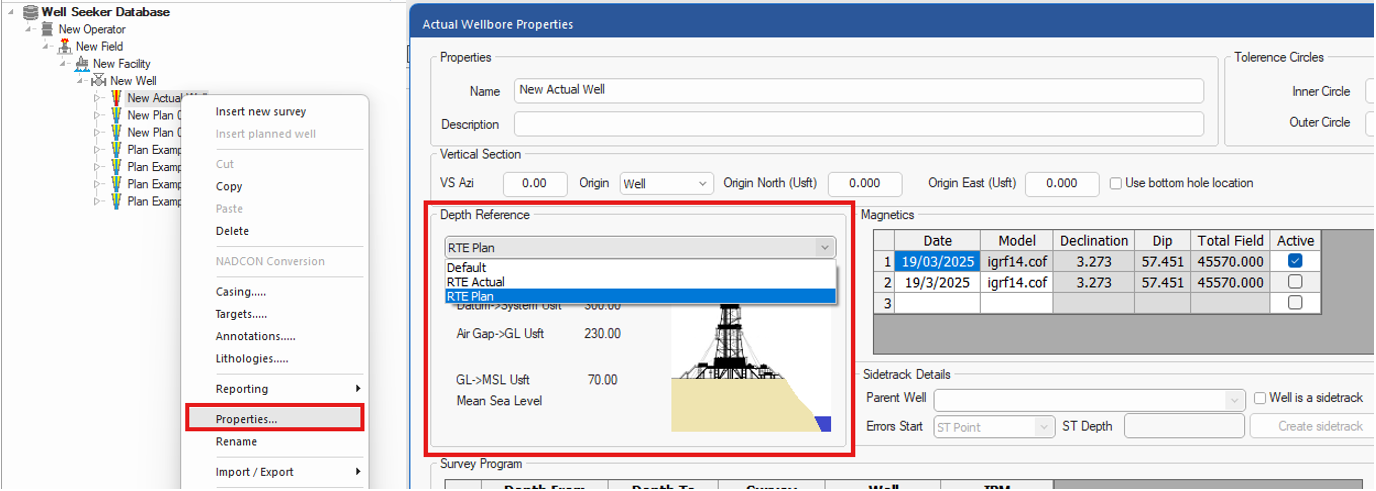
Task: Click Insert new survey menu entry
Action: point(261,112)
